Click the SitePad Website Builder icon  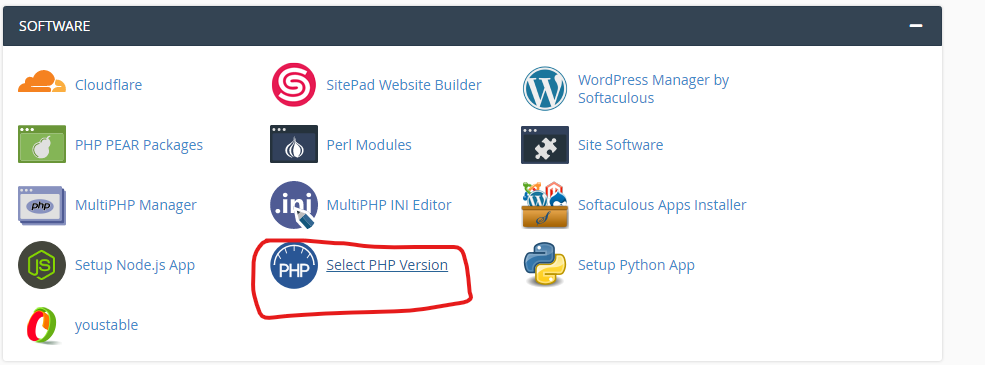(x=293, y=84)
